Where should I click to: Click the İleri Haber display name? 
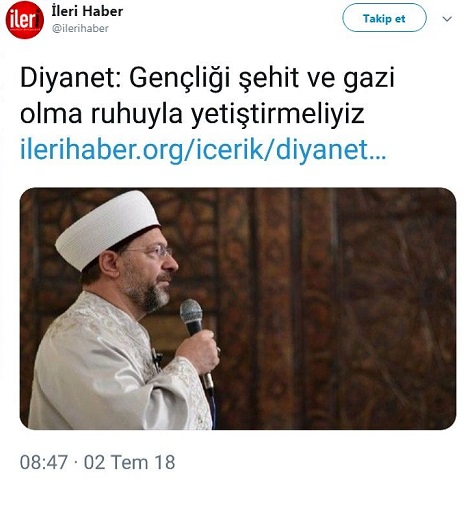(x=87, y=11)
